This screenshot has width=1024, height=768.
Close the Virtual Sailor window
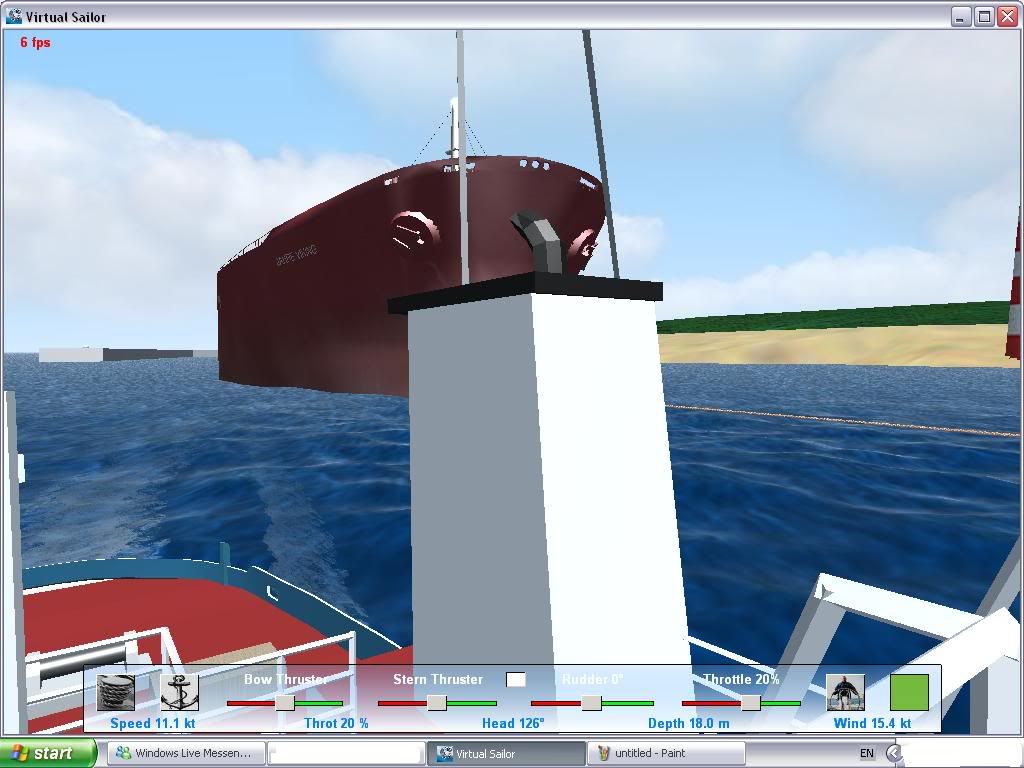tap(1008, 16)
